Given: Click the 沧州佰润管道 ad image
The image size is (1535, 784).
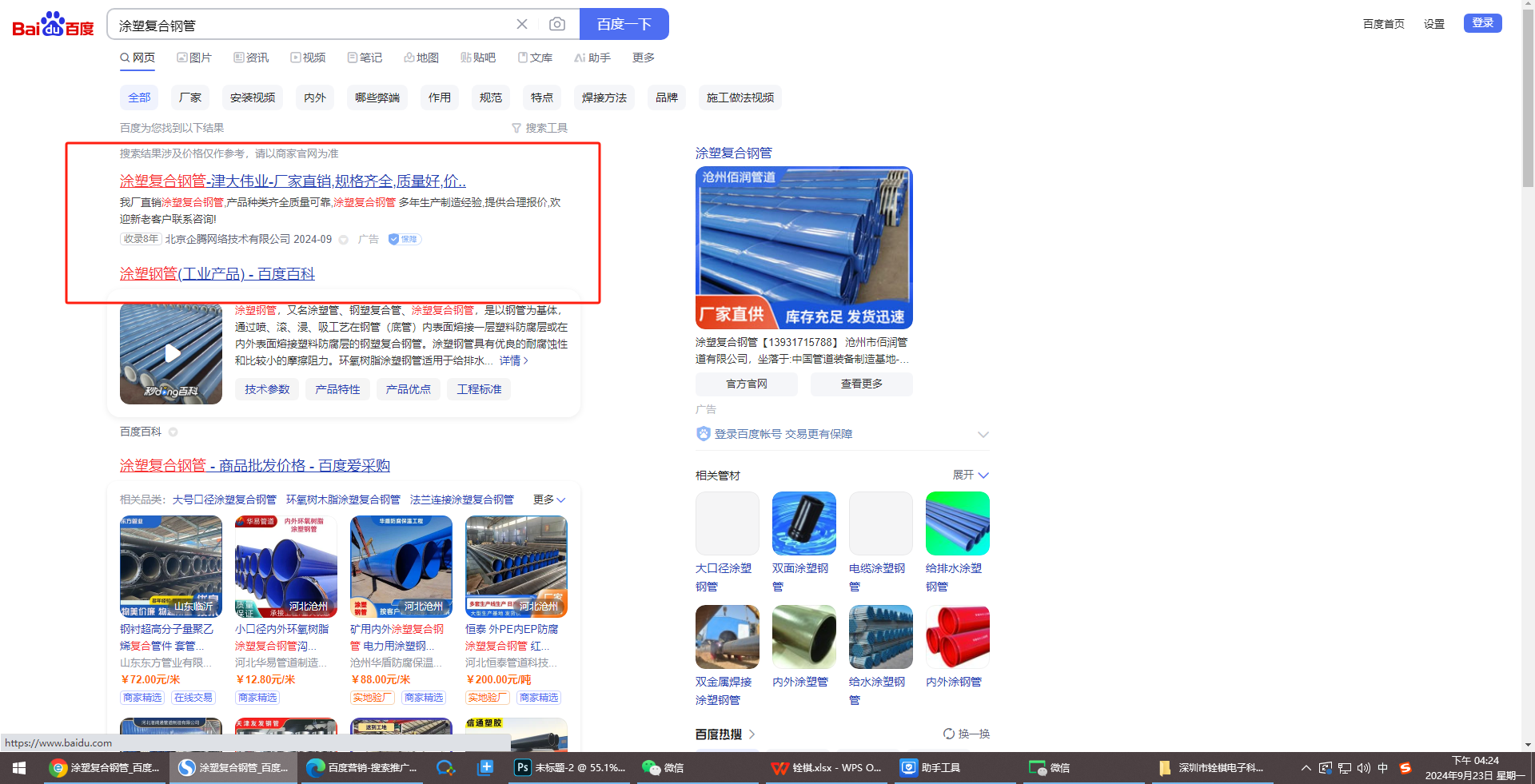Looking at the screenshot, I should tap(804, 248).
